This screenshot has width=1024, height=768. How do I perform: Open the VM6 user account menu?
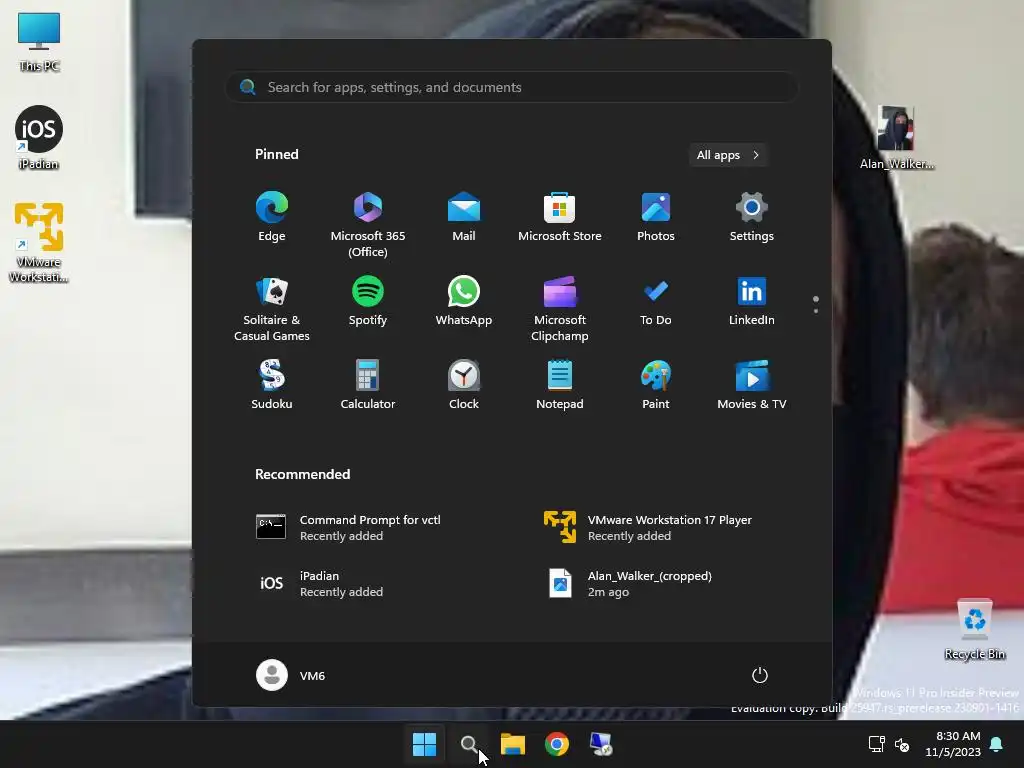tap(291, 675)
